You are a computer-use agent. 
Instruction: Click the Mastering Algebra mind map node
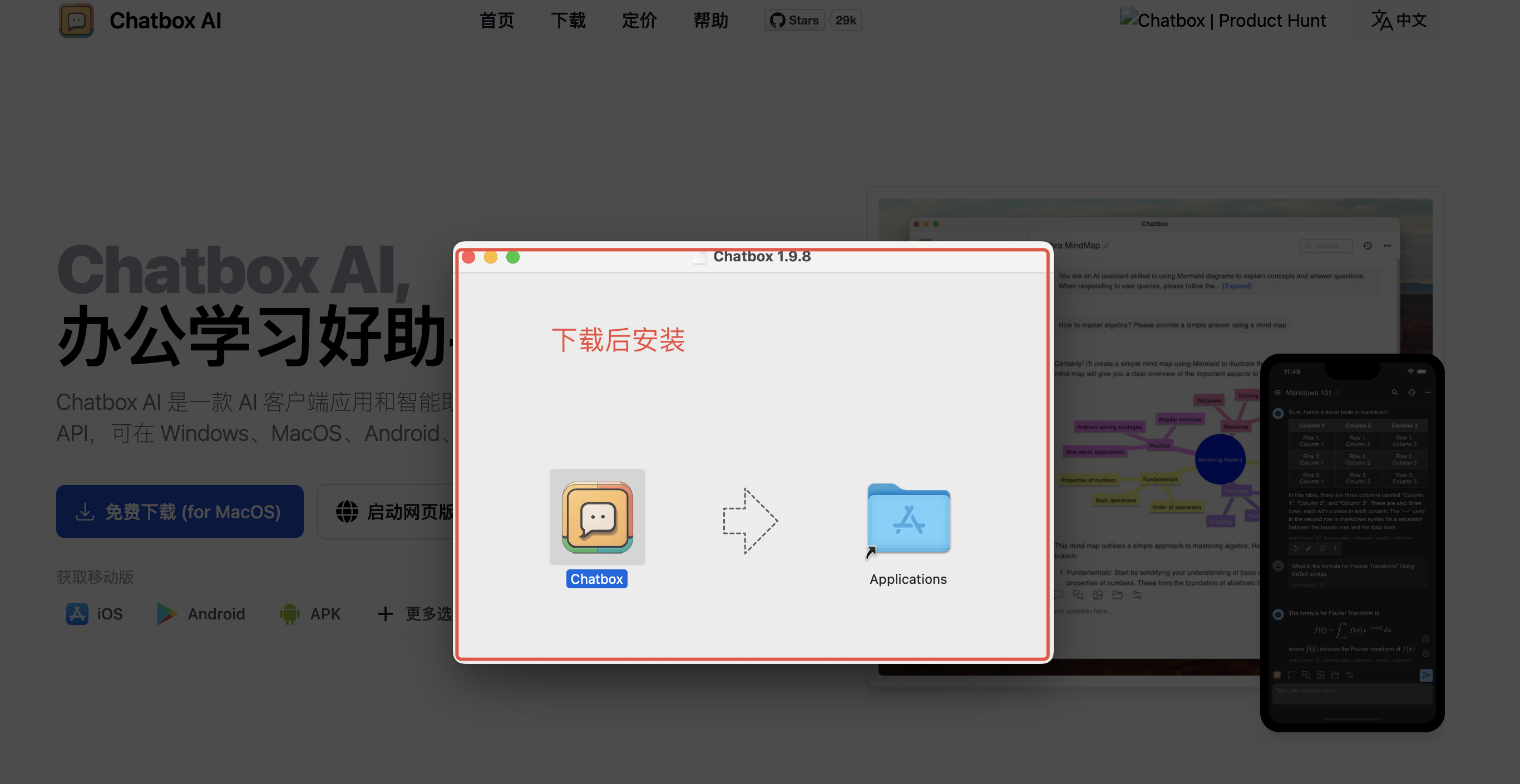pyautogui.click(x=1220, y=459)
